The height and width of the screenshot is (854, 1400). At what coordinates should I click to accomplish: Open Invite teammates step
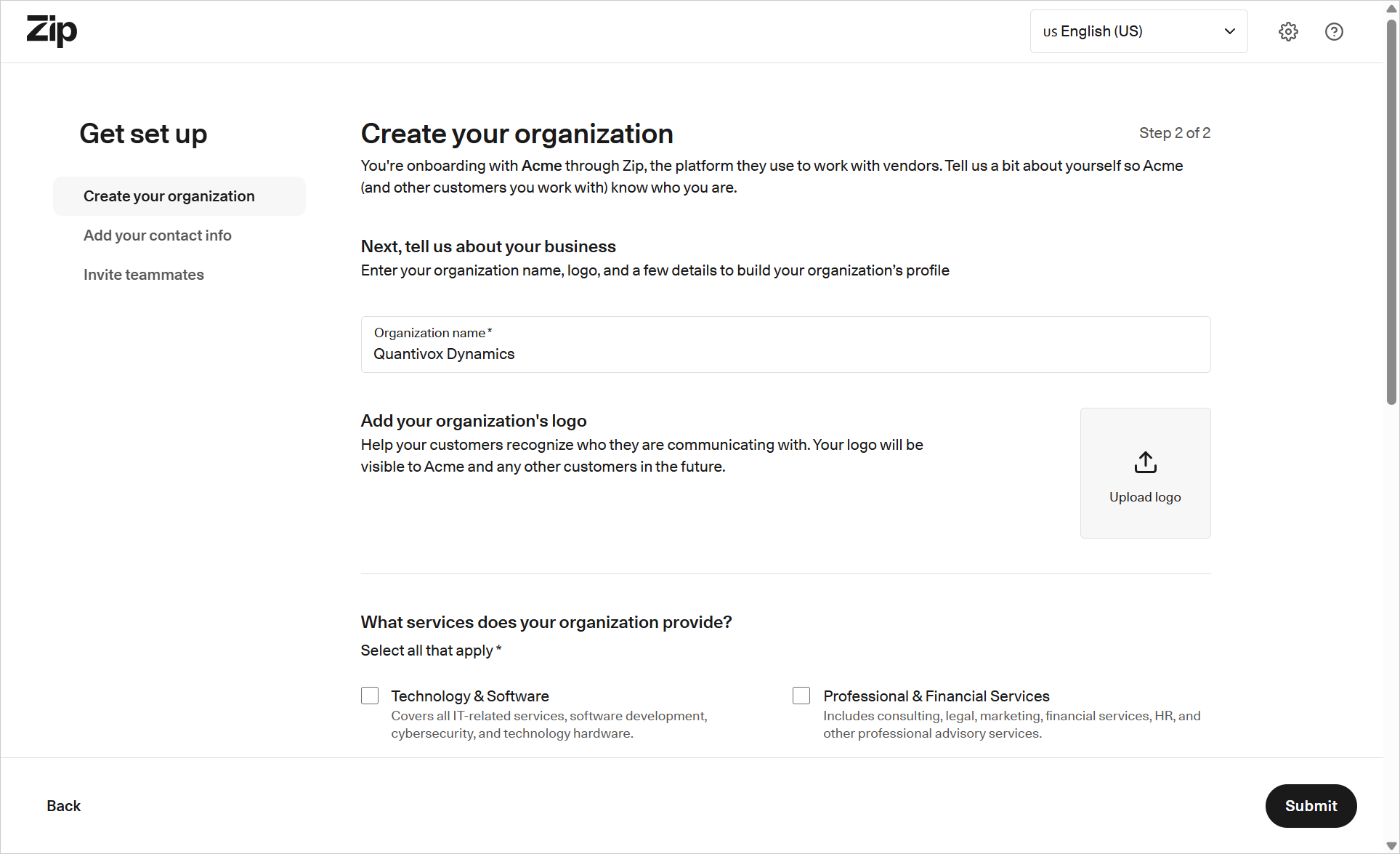point(144,275)
